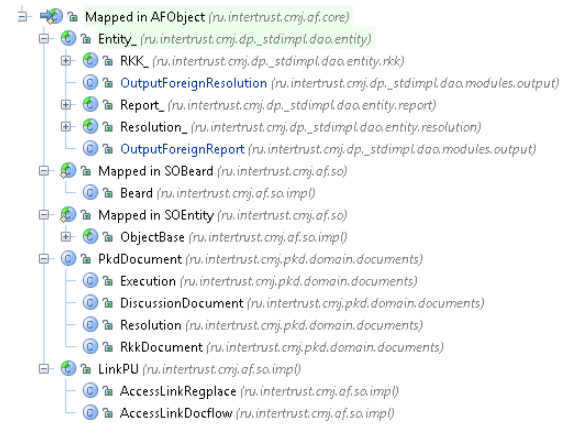The height and width of the screenshot is (434, 580).
Task: Collapse the PkdDocument node
Action: 44,259
